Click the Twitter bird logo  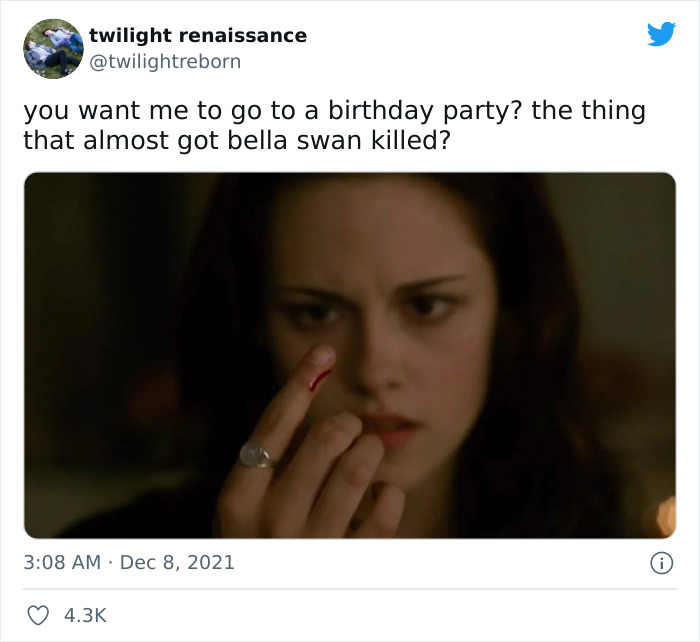coord(661,34)
